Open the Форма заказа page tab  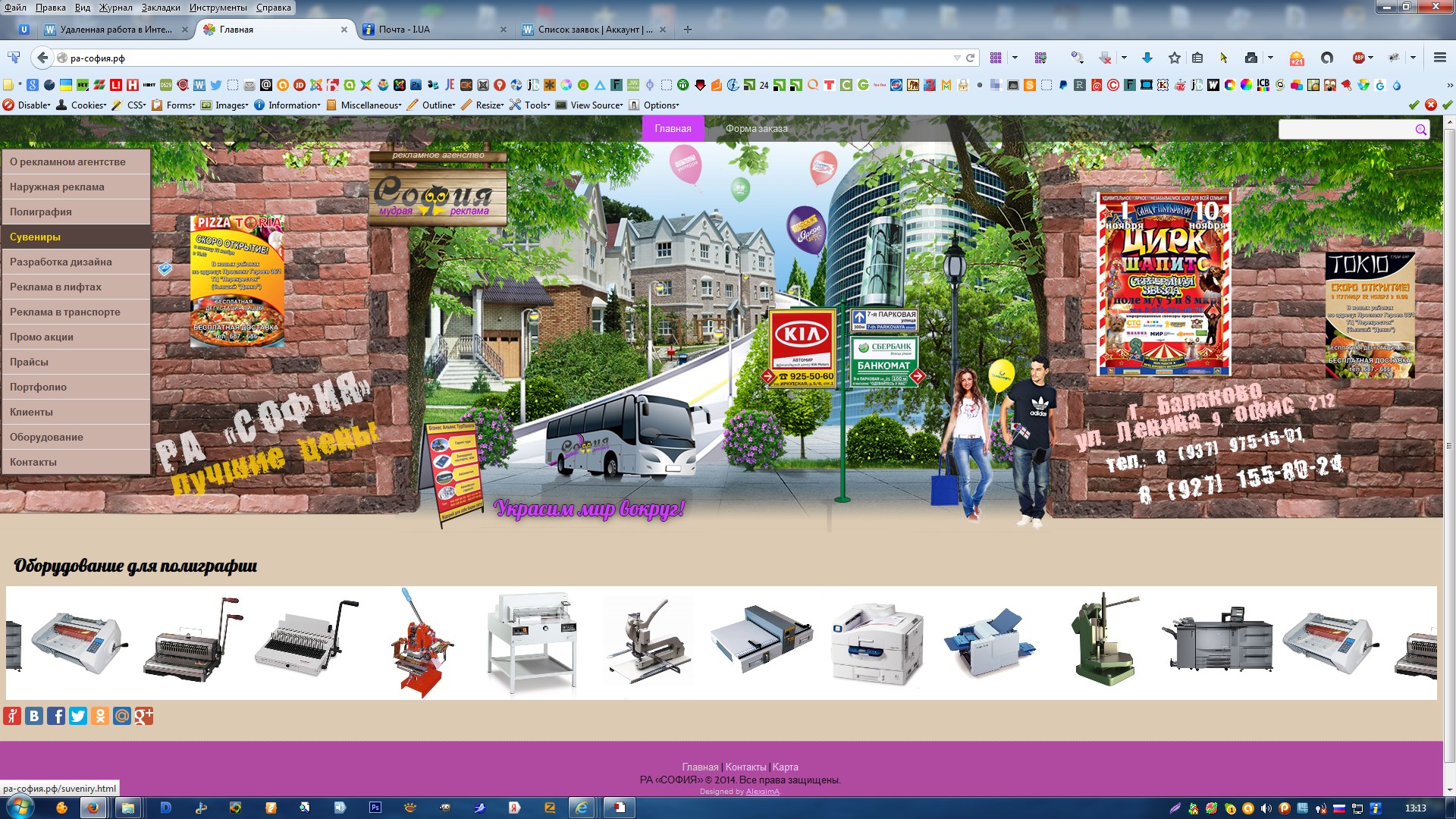[x=756, y=128]
